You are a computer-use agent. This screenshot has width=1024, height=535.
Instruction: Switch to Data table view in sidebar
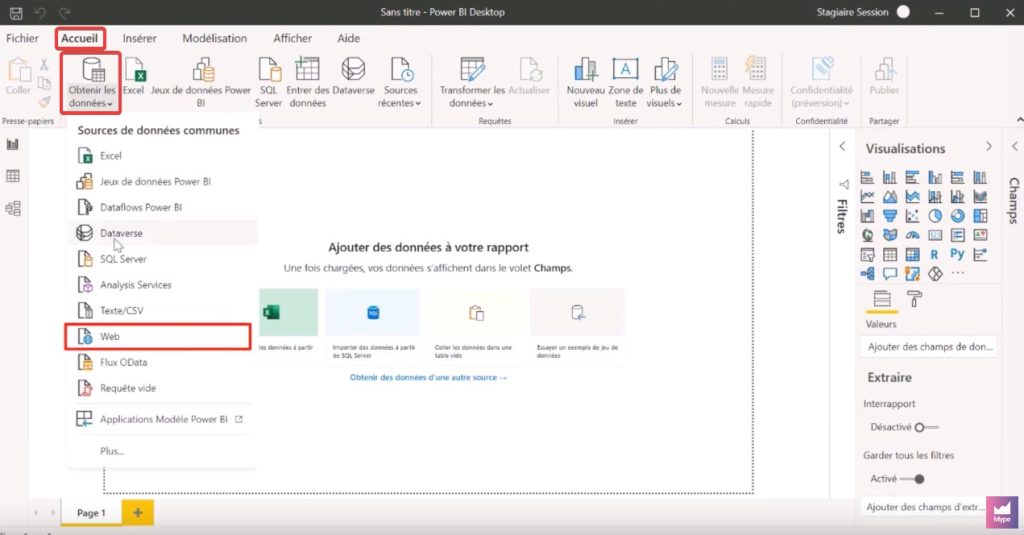point(13,176)
